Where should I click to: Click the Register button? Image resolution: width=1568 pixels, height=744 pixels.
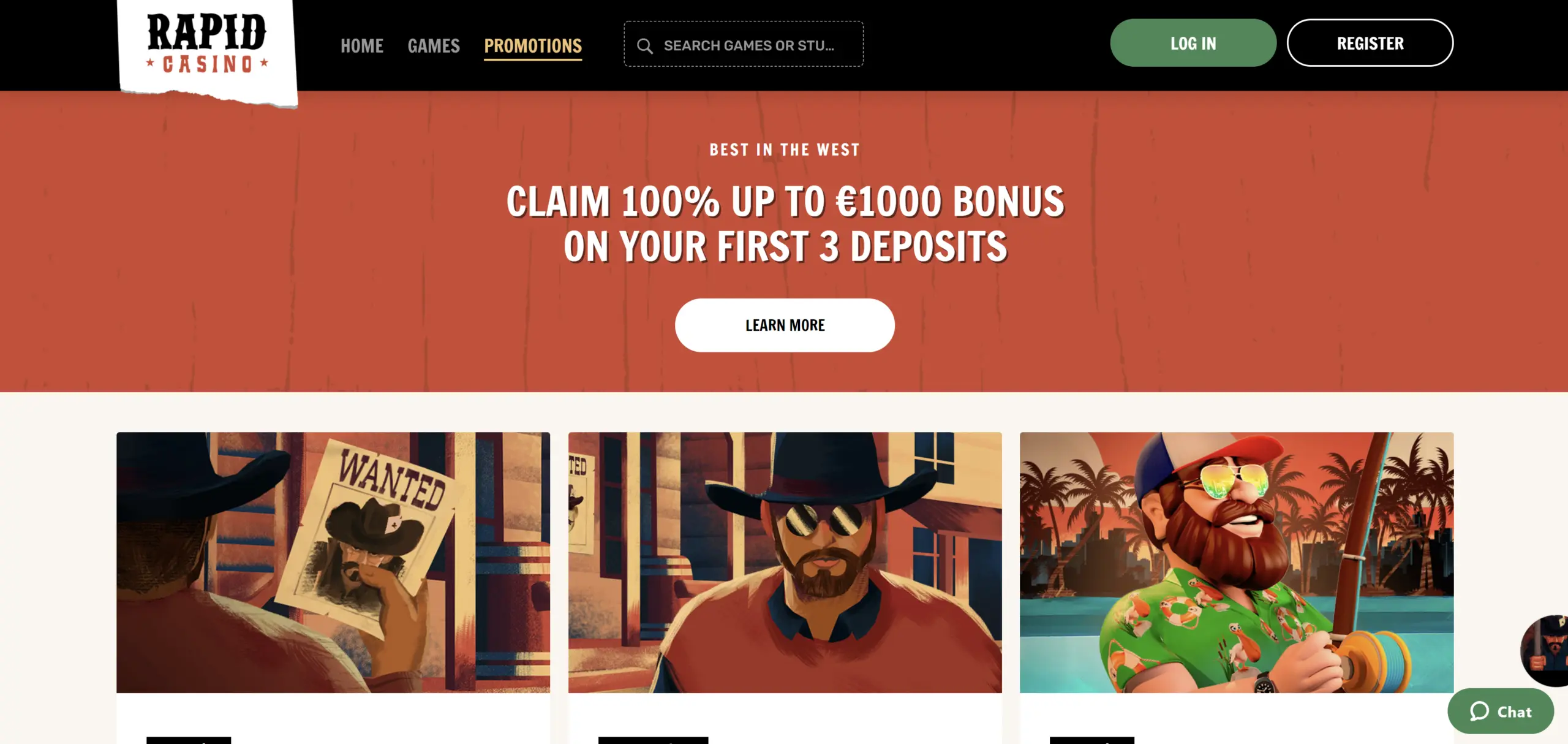pyautogui.click(x=1370, y=43)
